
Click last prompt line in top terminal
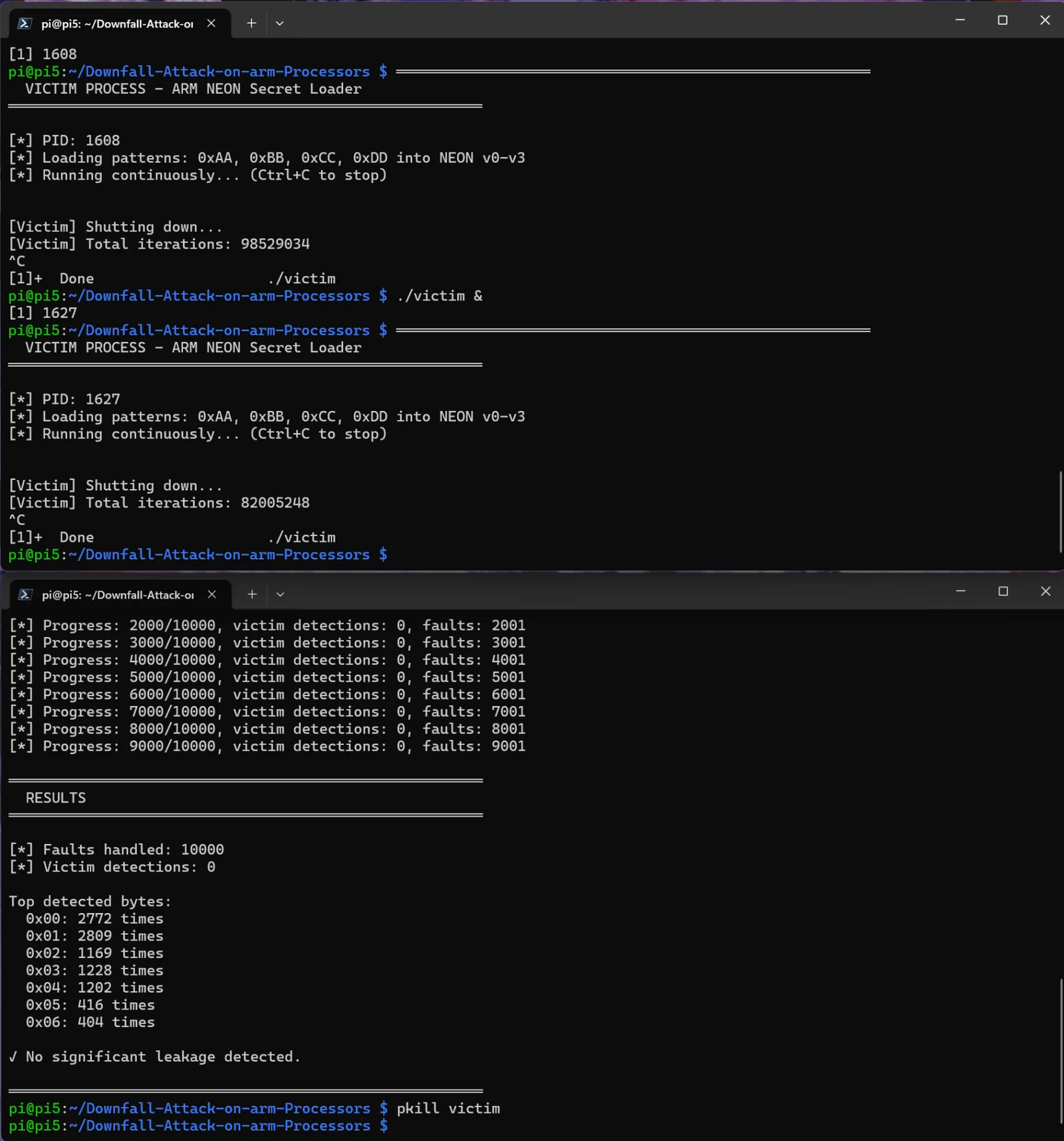pos(198,555)
